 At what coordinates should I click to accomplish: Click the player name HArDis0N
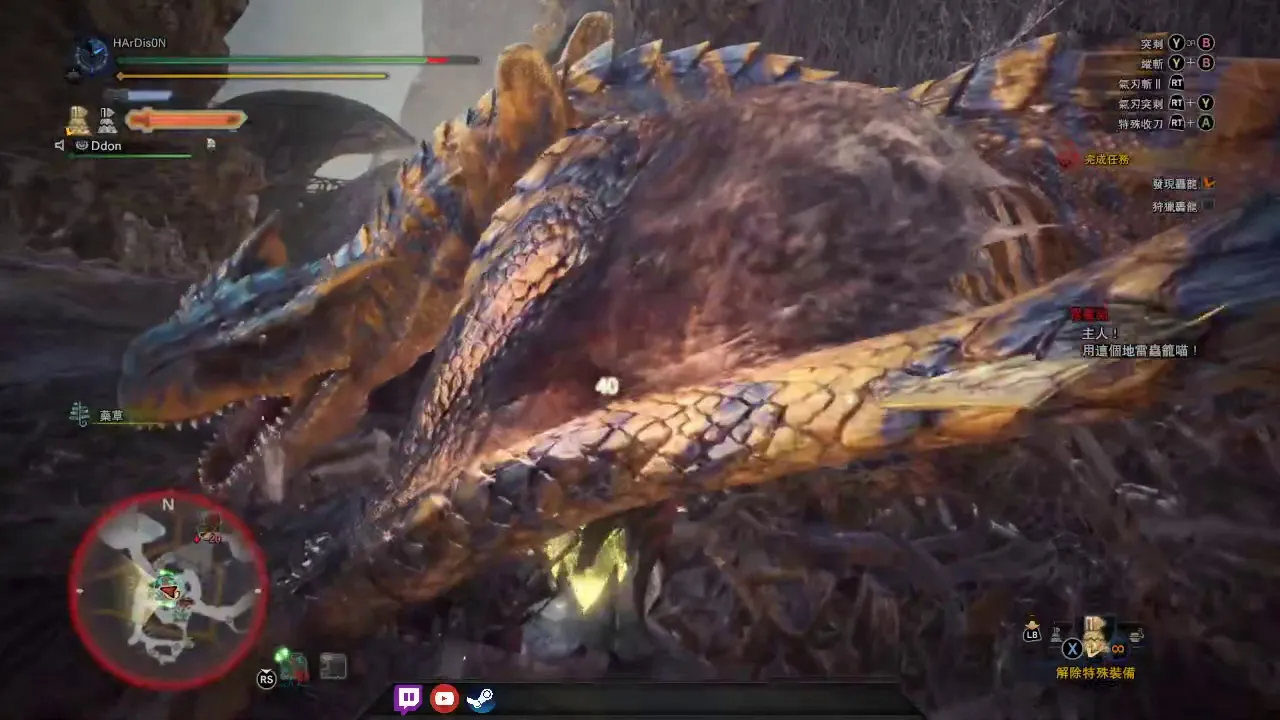coord(139,44)
